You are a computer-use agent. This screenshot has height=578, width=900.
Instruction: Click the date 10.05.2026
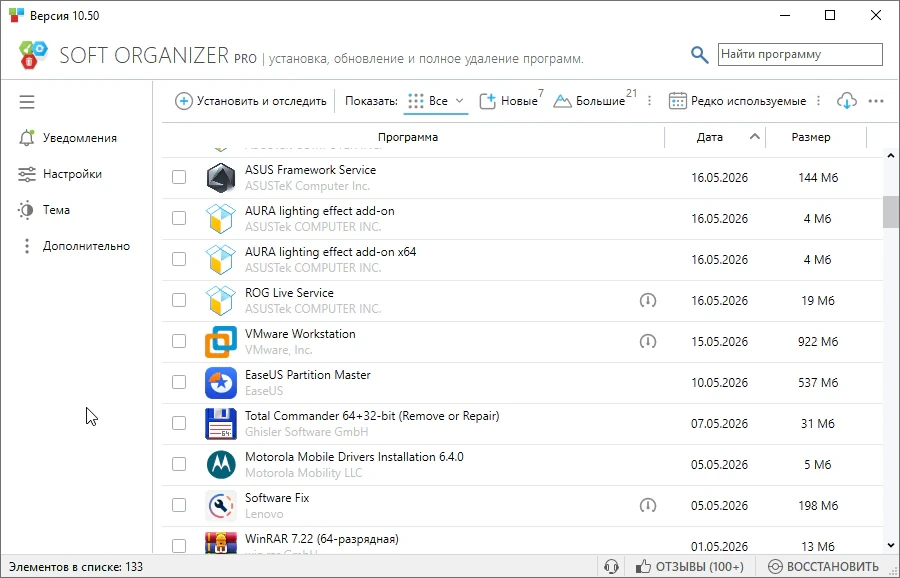(x=719, y=382)
